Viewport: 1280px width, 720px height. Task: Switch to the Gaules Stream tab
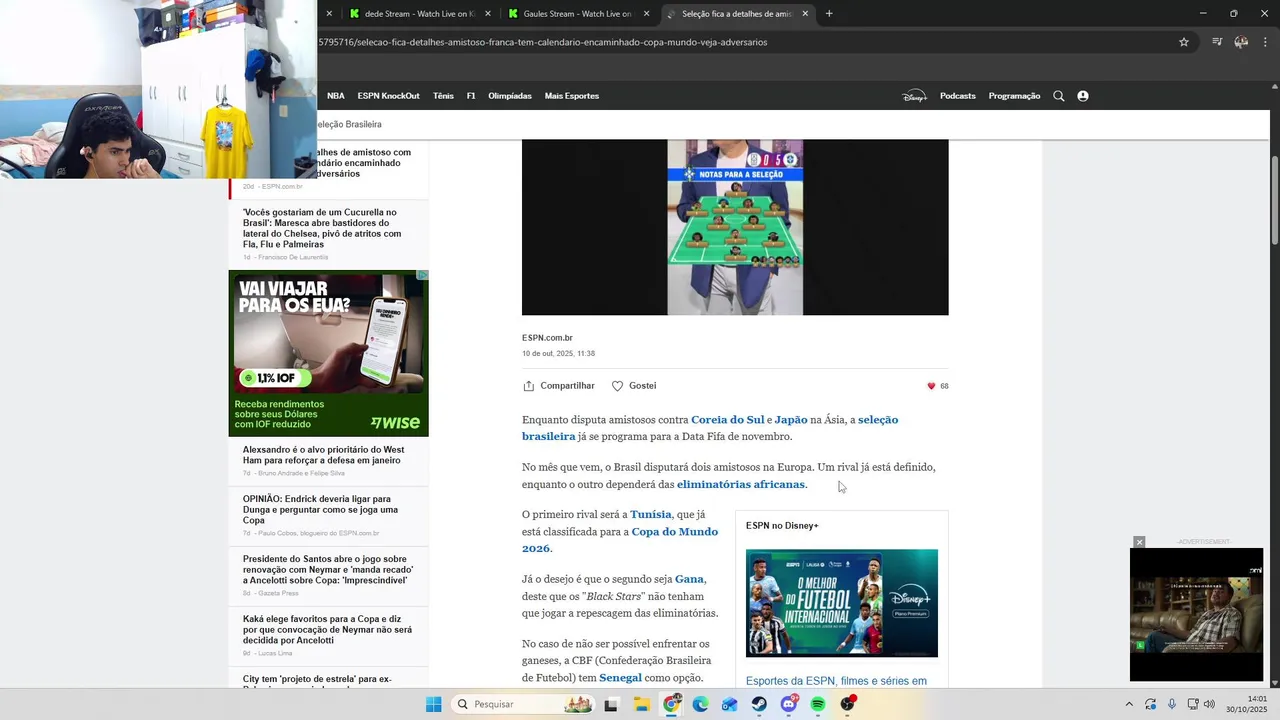[578, 14]
